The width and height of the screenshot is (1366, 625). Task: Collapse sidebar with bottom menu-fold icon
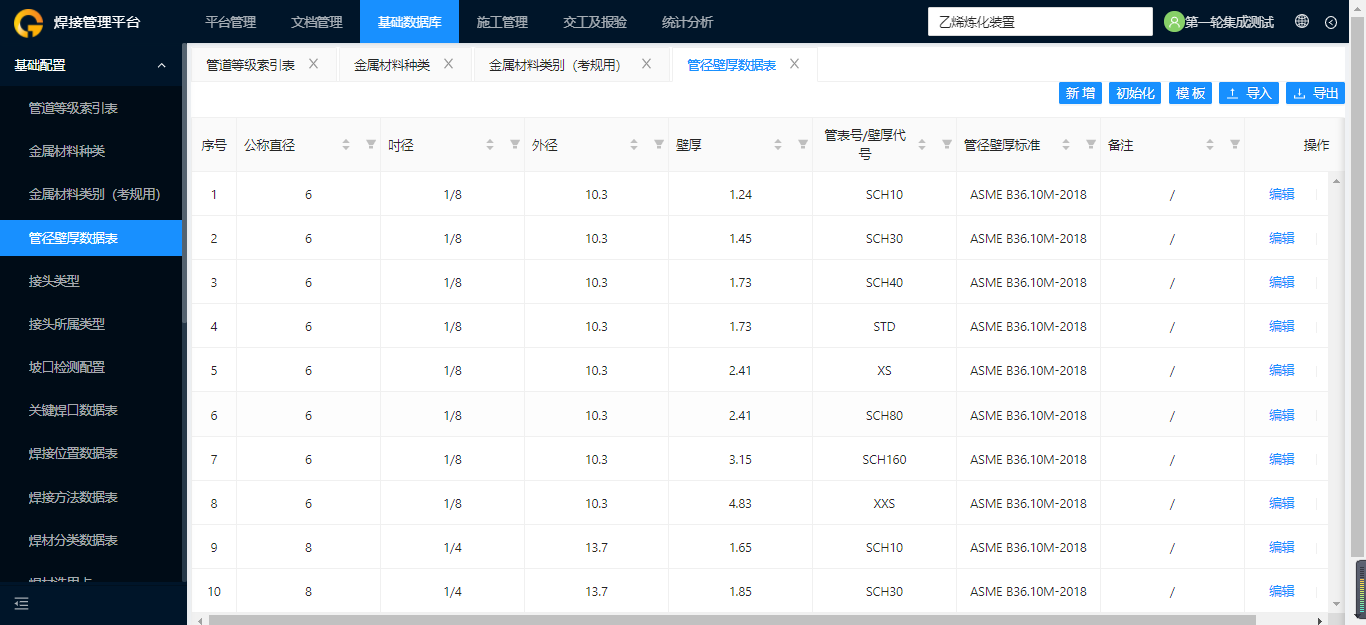[x=22, y=603]
